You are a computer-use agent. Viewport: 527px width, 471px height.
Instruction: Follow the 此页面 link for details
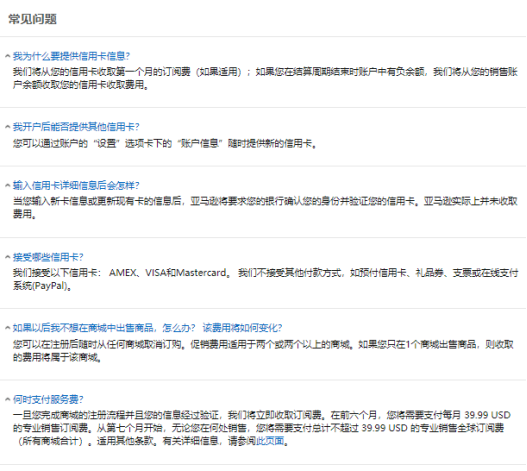click(270, 440)
